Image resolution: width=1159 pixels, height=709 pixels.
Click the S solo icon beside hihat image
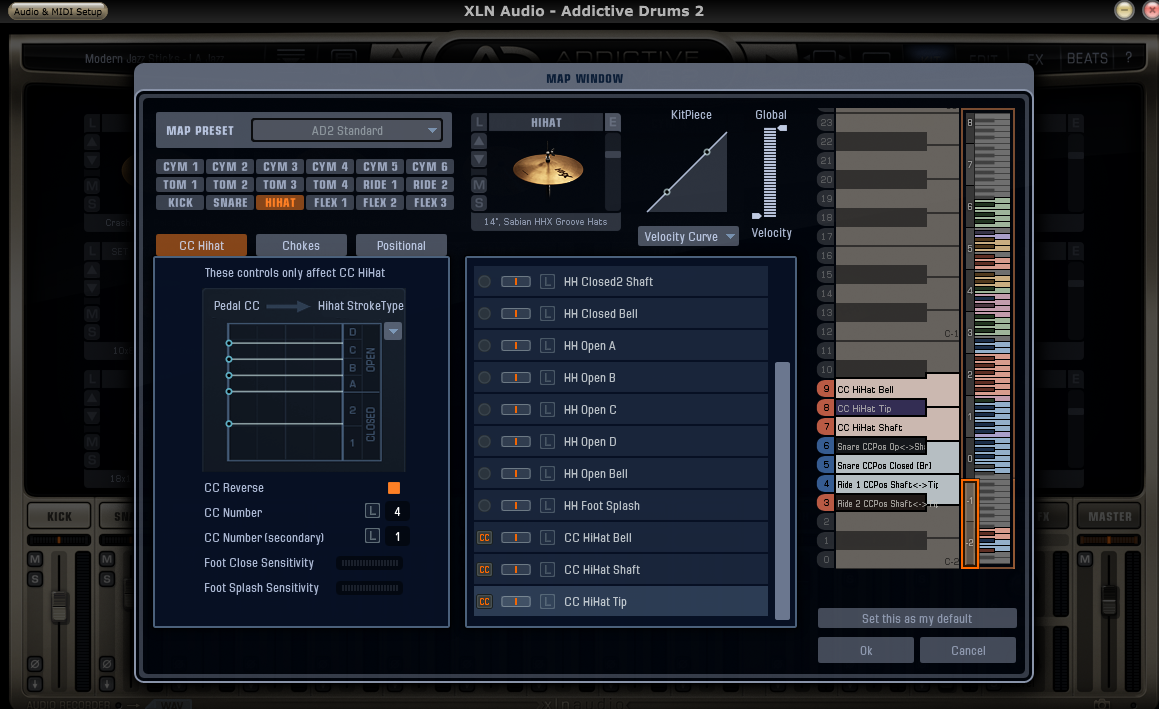479,203
